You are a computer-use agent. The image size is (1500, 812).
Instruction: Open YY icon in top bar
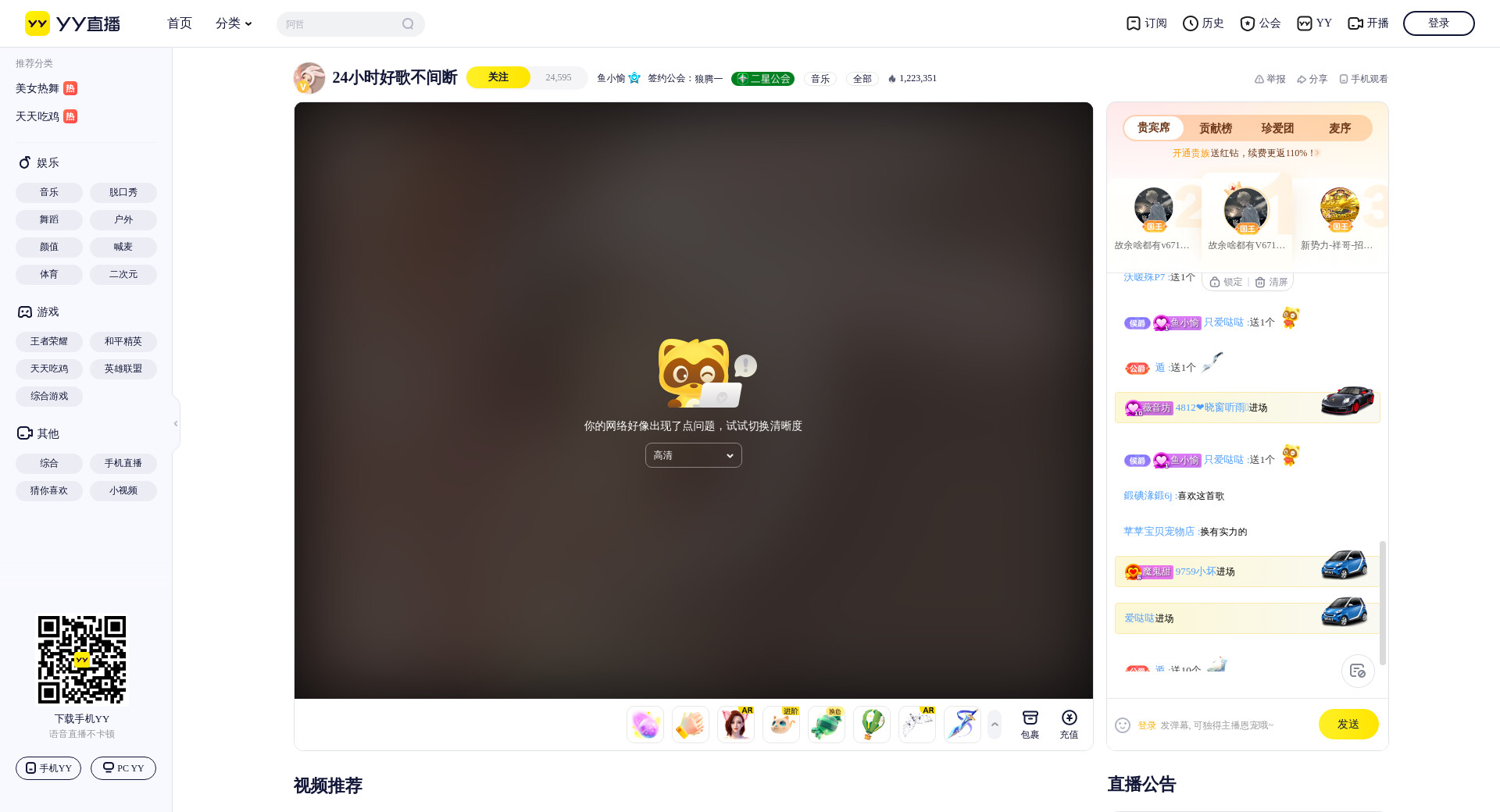click(x=1304, y=23)
